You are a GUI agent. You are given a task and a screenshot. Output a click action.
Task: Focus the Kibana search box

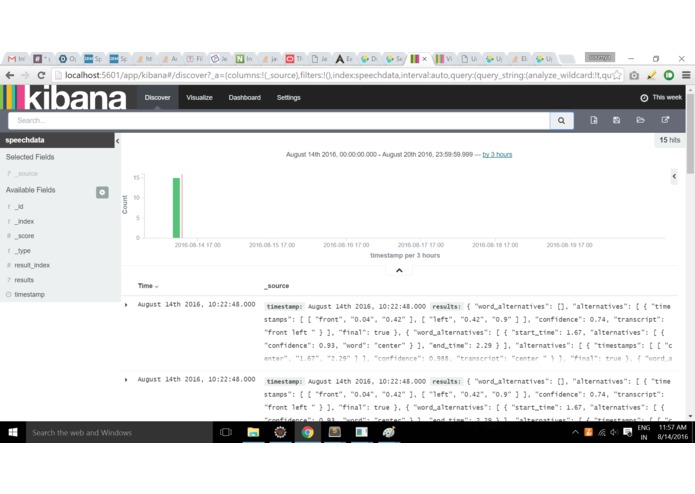point(279,121)
